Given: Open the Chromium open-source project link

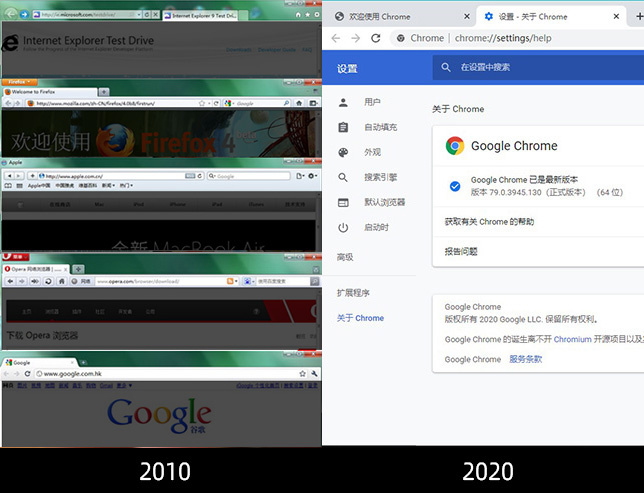Looking at the screenshot, I should [x=572, y=339].
